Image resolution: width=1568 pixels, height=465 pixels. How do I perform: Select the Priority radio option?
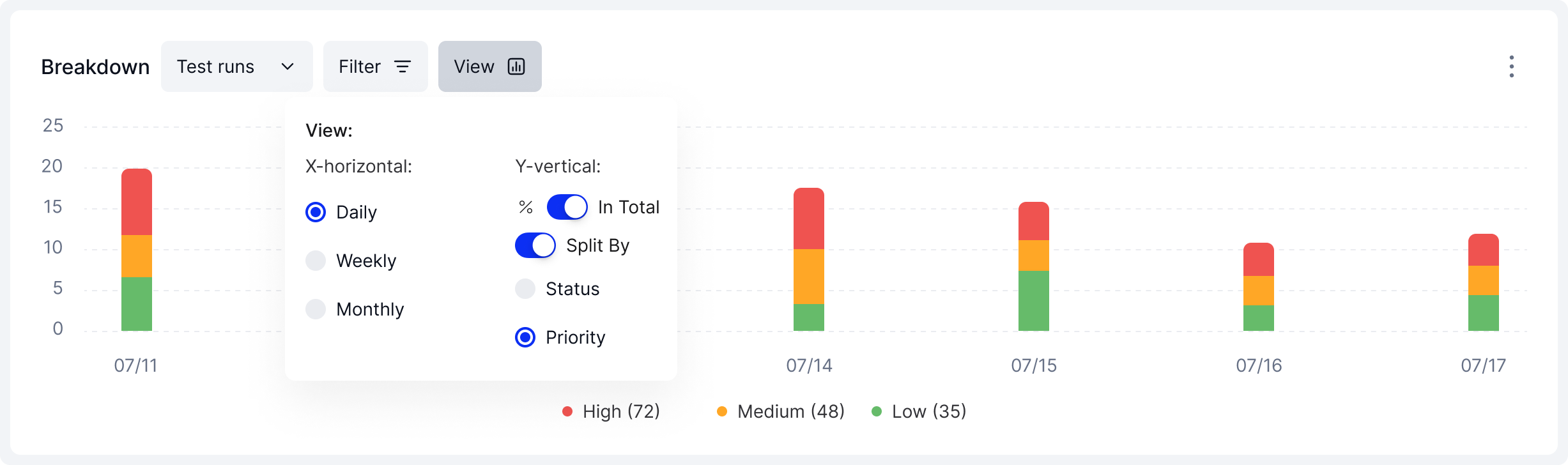click(x=525, y=337)
